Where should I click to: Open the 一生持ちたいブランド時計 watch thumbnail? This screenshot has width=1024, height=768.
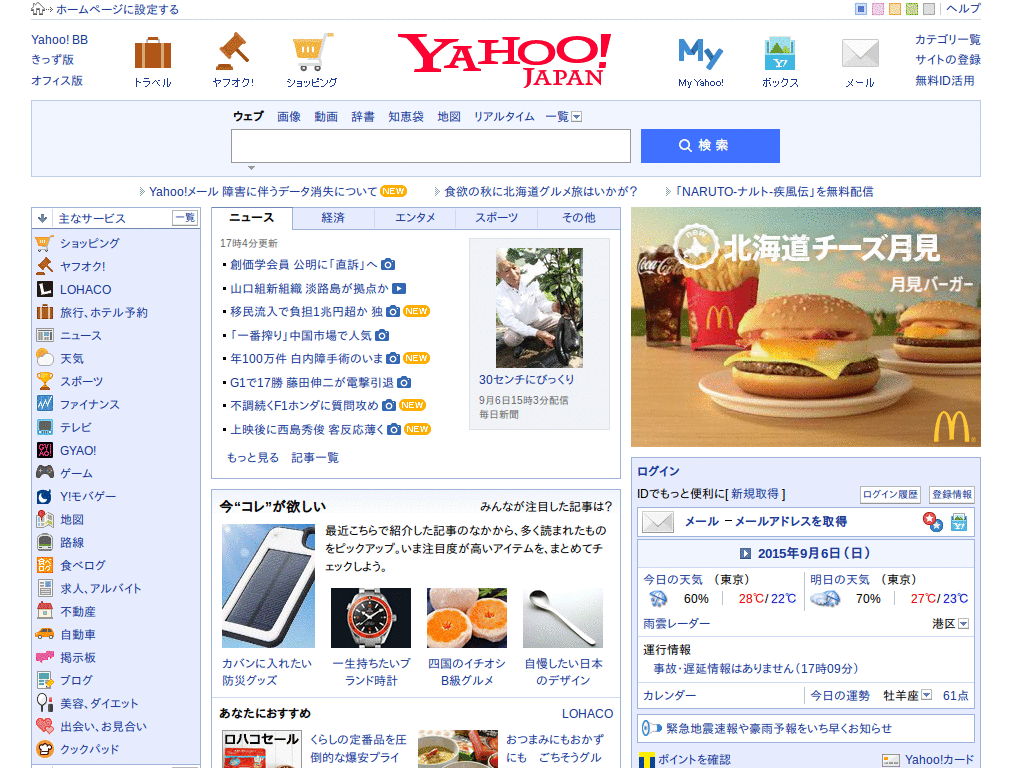tap(371, 618)
